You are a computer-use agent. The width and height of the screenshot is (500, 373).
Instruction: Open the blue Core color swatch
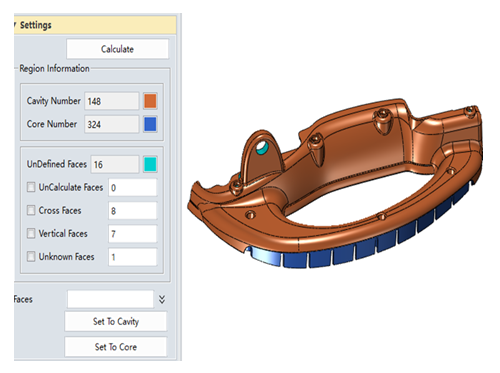coord(150,124)
